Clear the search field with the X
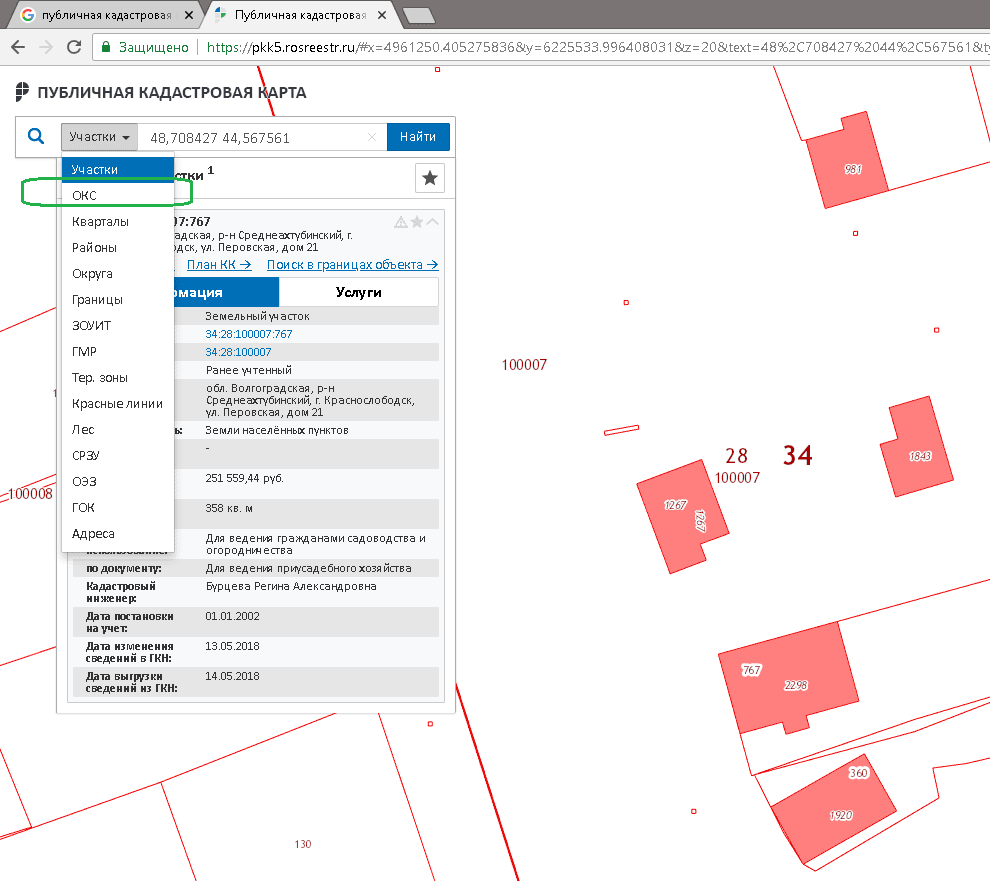The height and width of the screenshot is (881, 990). point(372,137)
